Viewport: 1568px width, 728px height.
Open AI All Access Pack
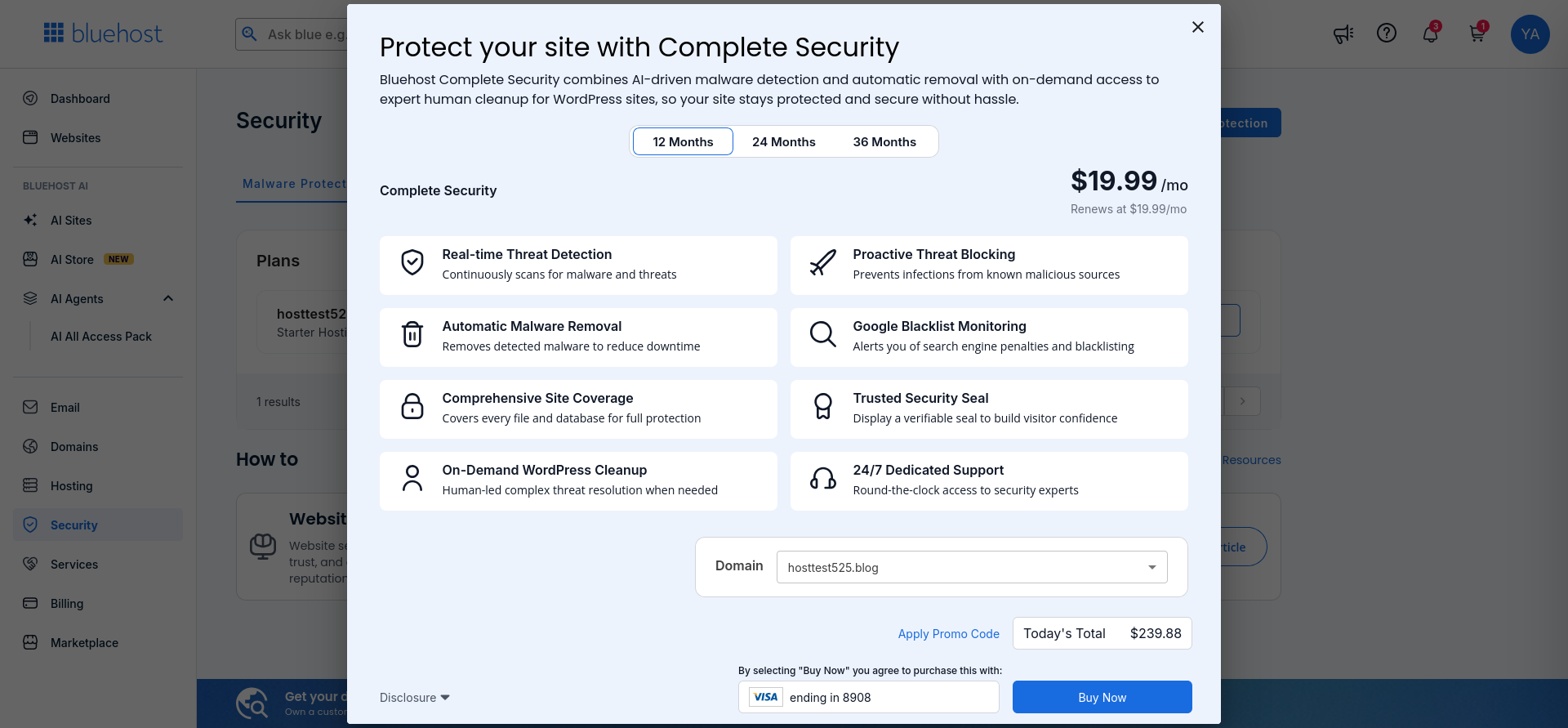[101, 337]
